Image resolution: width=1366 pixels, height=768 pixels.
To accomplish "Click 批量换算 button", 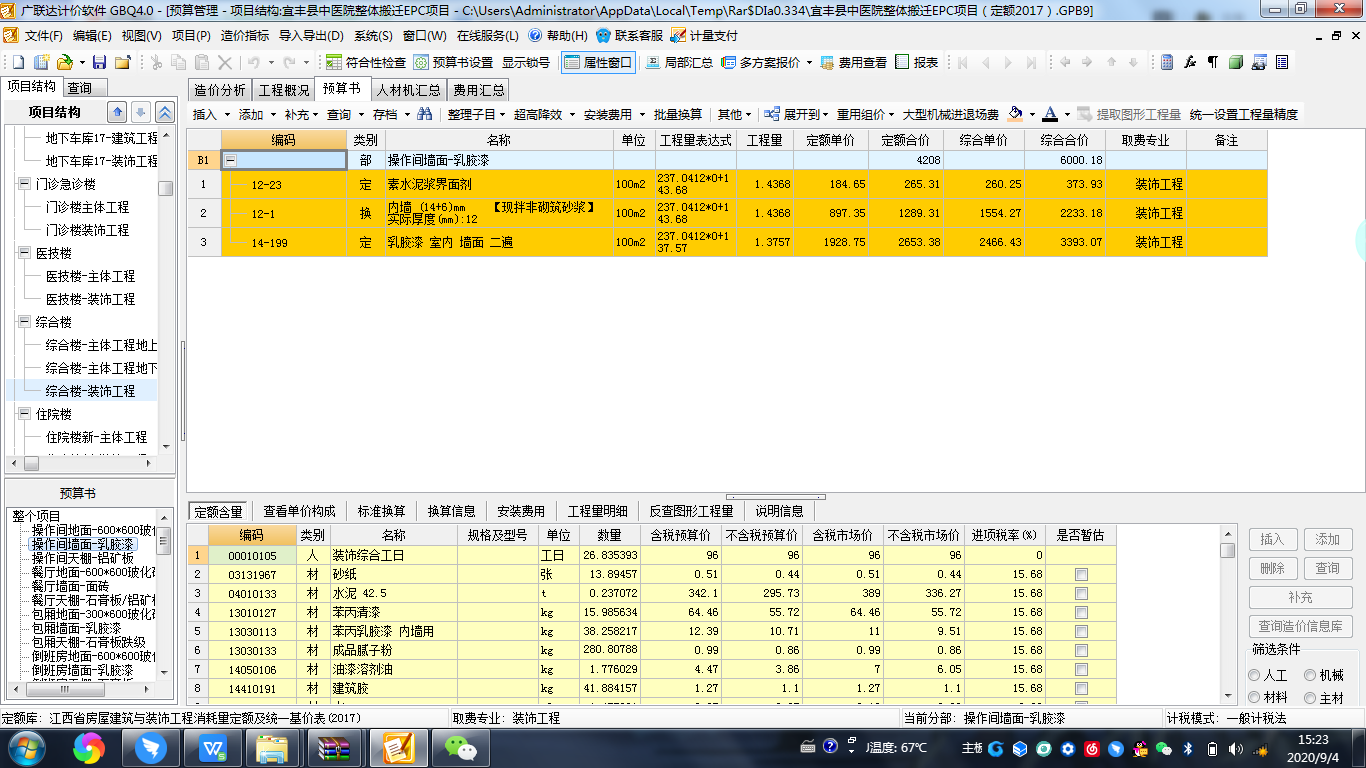I will click(x=678, y=114).
